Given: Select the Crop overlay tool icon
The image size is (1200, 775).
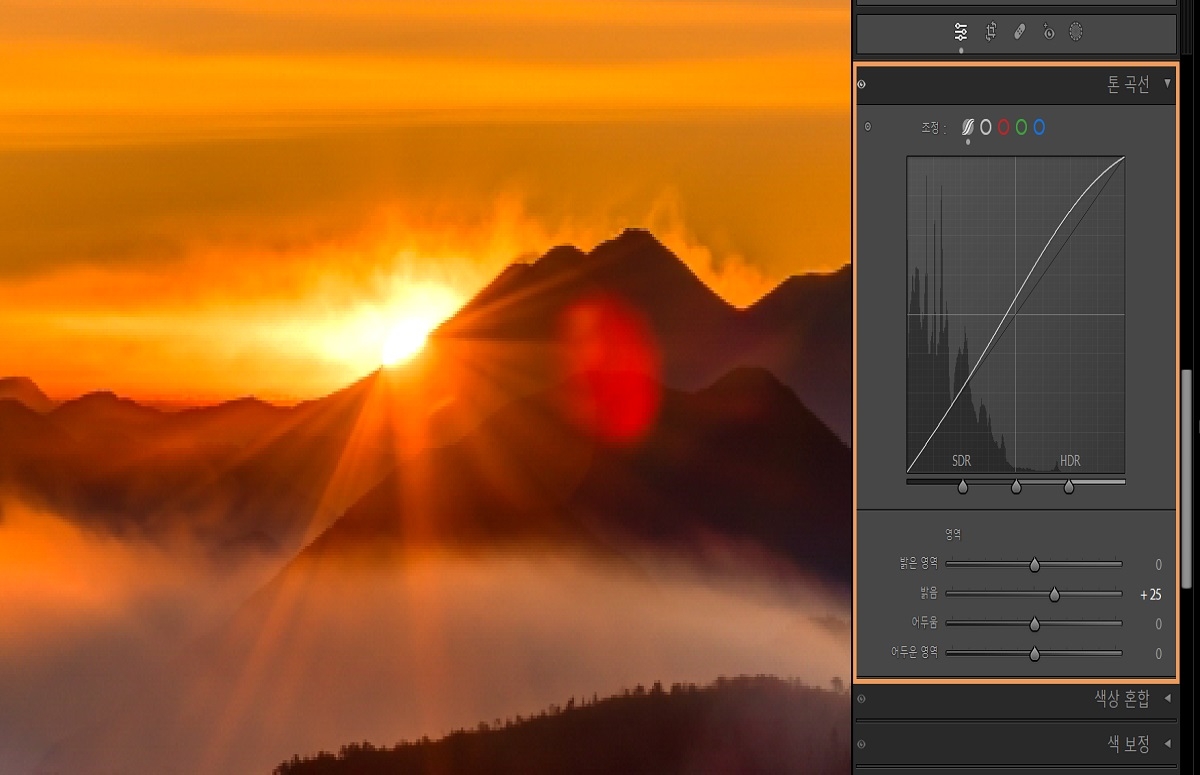Looking at the screenshot, I should [x=990, y=32].
